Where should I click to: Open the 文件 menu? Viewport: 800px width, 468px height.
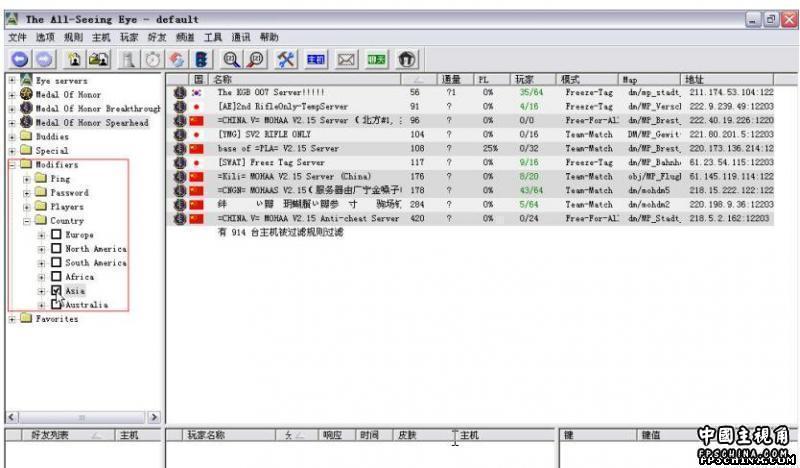[17, 37]
